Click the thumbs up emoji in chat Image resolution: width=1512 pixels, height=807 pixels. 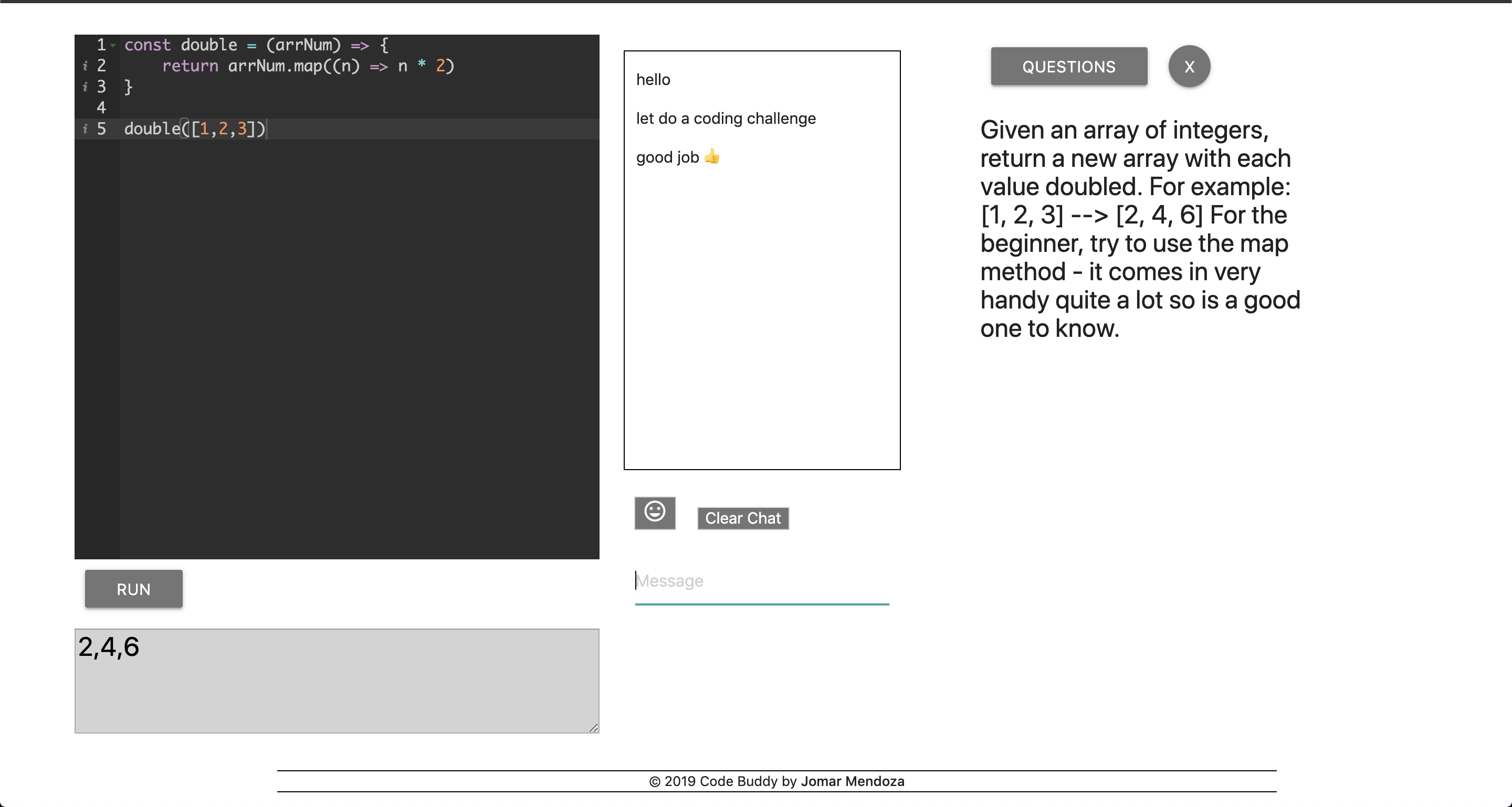711,156
